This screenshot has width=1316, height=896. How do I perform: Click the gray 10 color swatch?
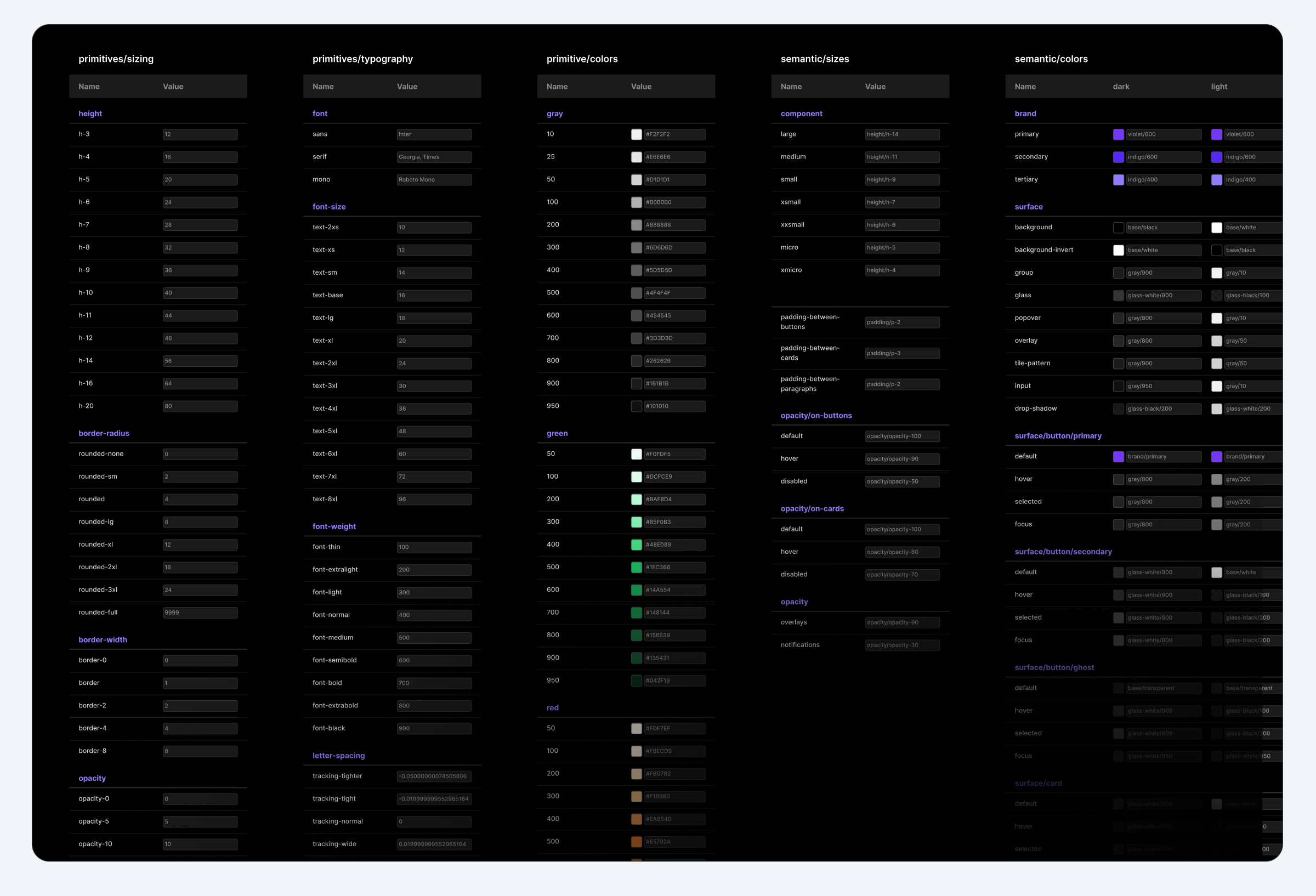click(637, 134)
